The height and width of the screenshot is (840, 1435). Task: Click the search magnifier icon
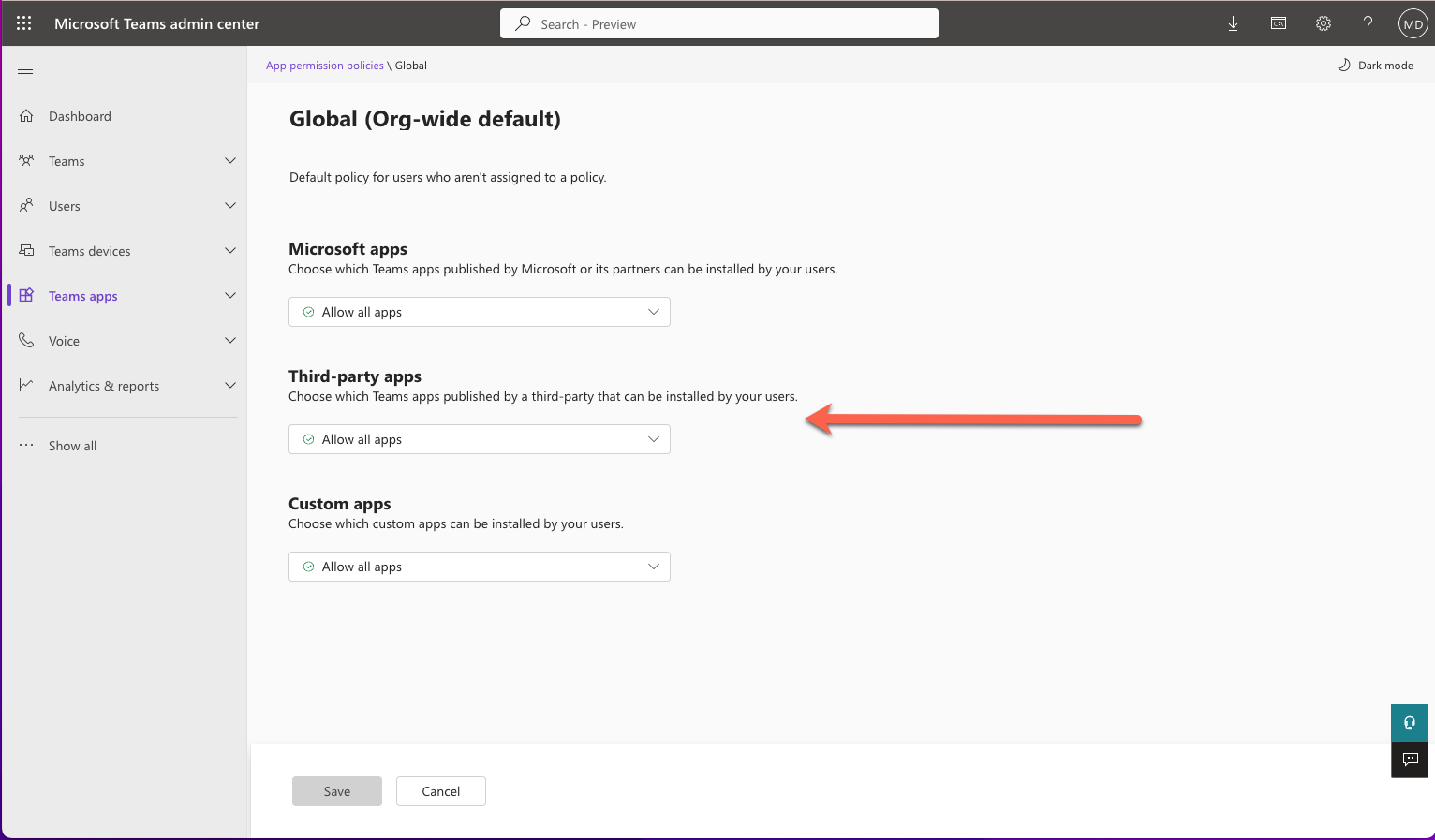coord(523,23)
